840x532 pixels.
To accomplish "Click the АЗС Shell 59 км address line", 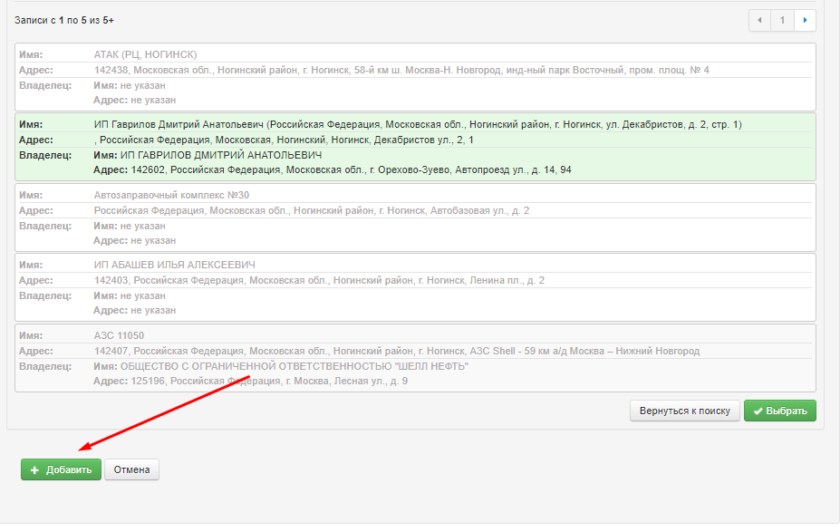I will 396,351.
